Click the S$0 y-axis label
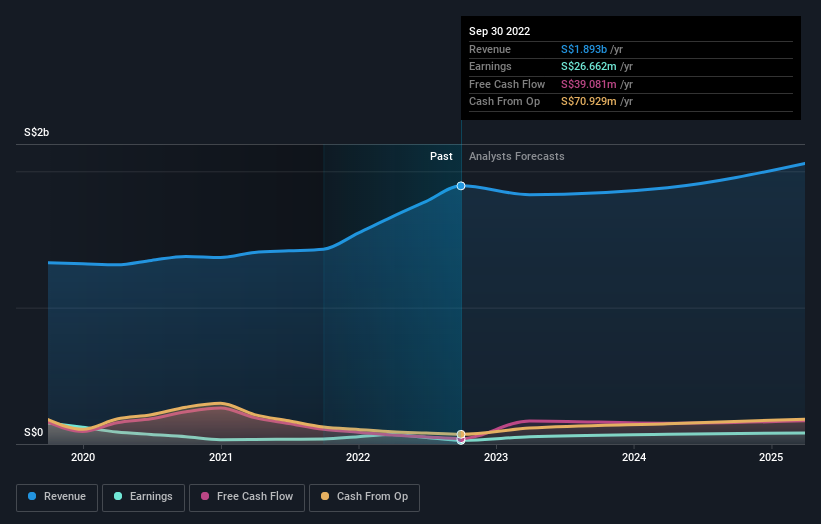The image size is (821, 524). tap(34, 432)
